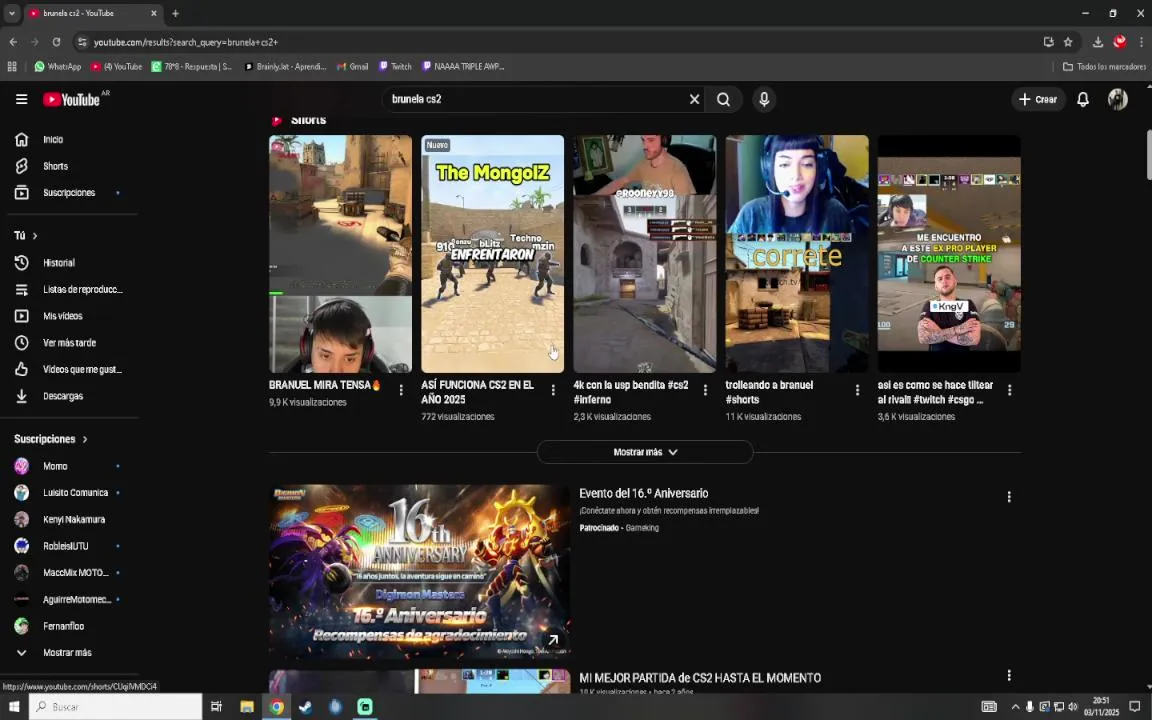The image size is (1152, 720).
Task: Expand the Suscripciones heading chevron
Action: 84,439
